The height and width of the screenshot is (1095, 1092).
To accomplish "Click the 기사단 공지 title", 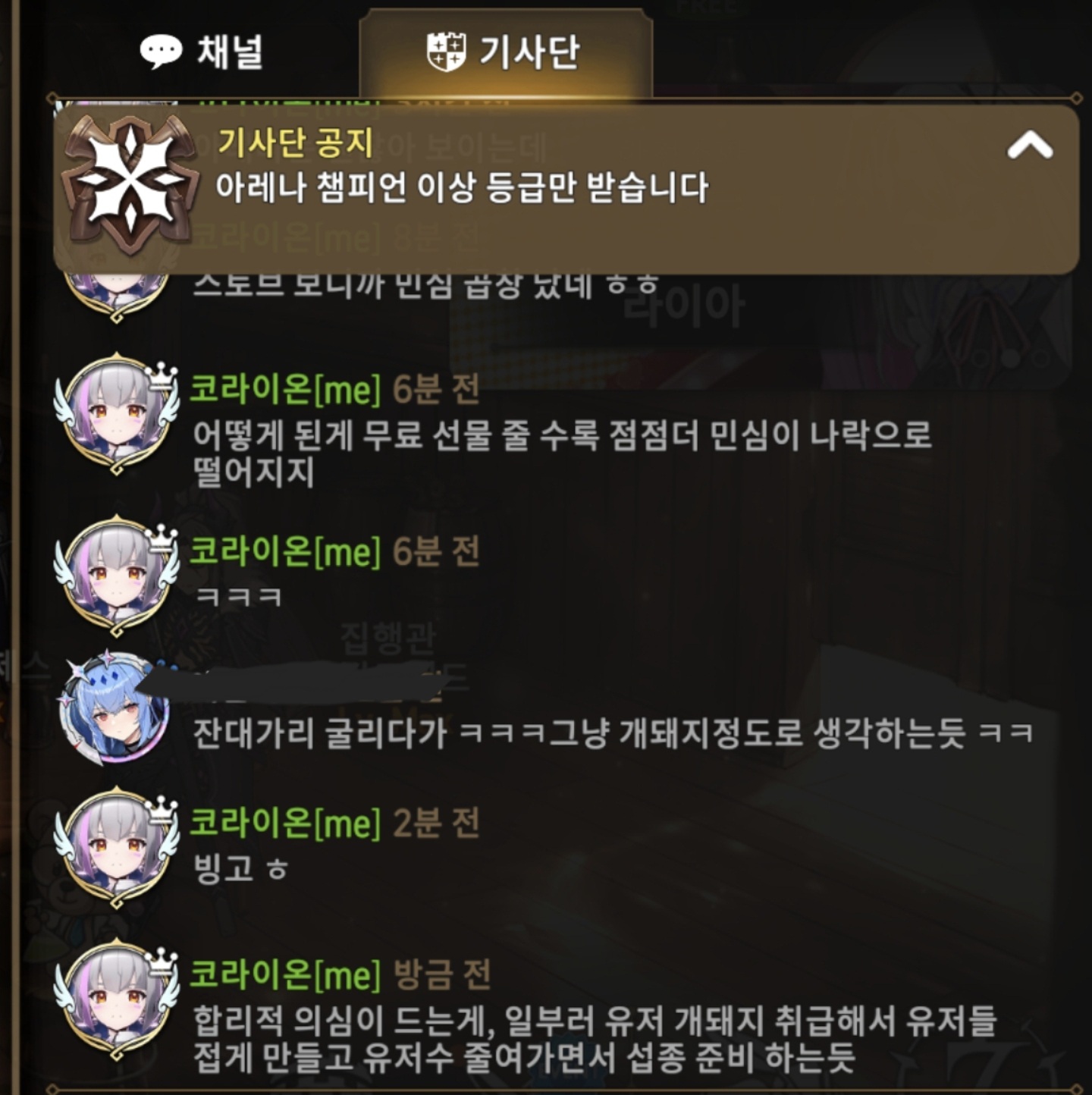I will pyautogui.click(x=295, y=142).
